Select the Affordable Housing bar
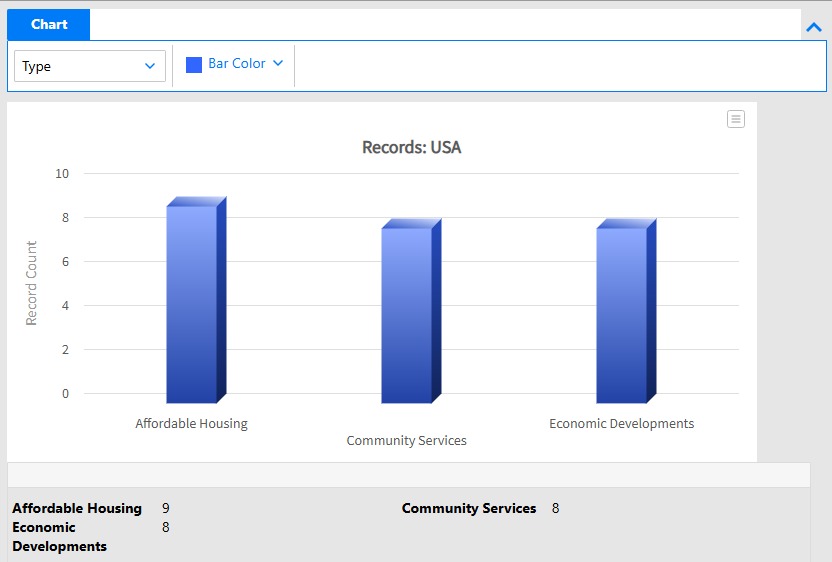 196,300
